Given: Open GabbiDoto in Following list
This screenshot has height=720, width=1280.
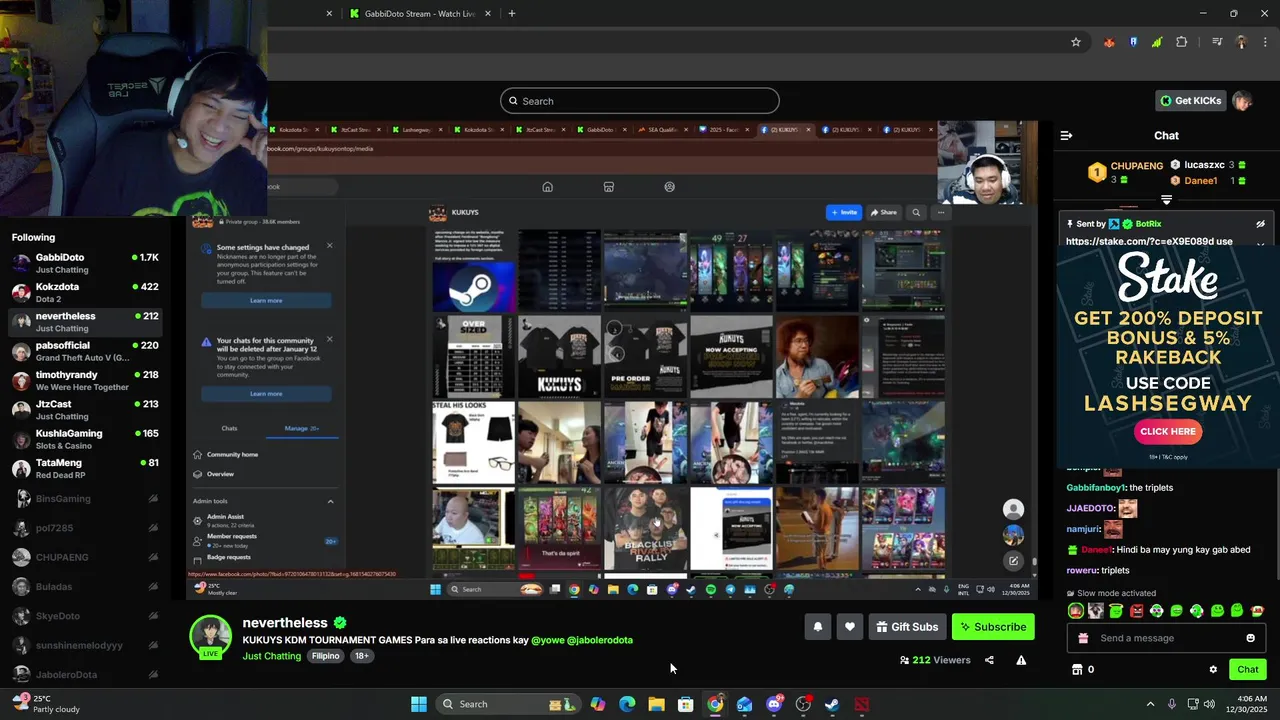Looking at the screenshot, I should pyautogui.click(x=84, y=263).
